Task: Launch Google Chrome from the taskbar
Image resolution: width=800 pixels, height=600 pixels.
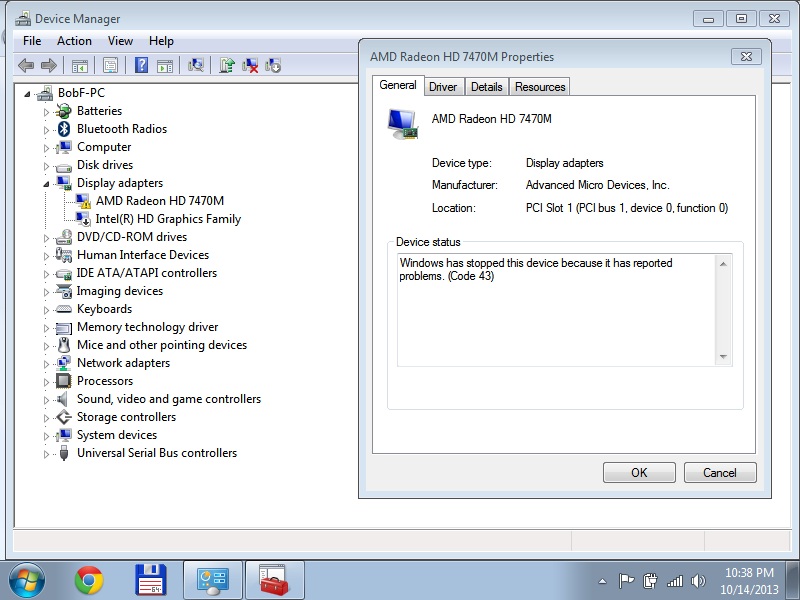Action: click(x=89, y=580)
